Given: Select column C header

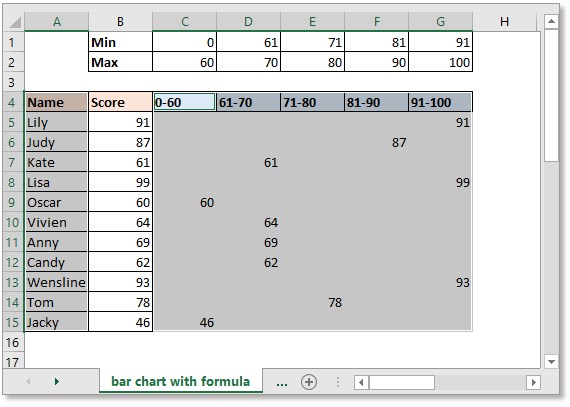Looking at the screenshot, I should 185,22.
